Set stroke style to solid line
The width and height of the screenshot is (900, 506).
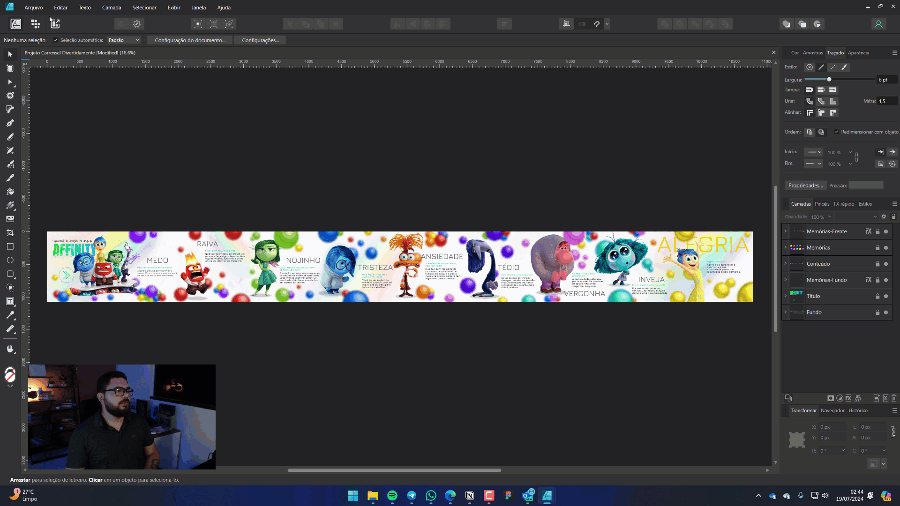(x=821, y=67)
